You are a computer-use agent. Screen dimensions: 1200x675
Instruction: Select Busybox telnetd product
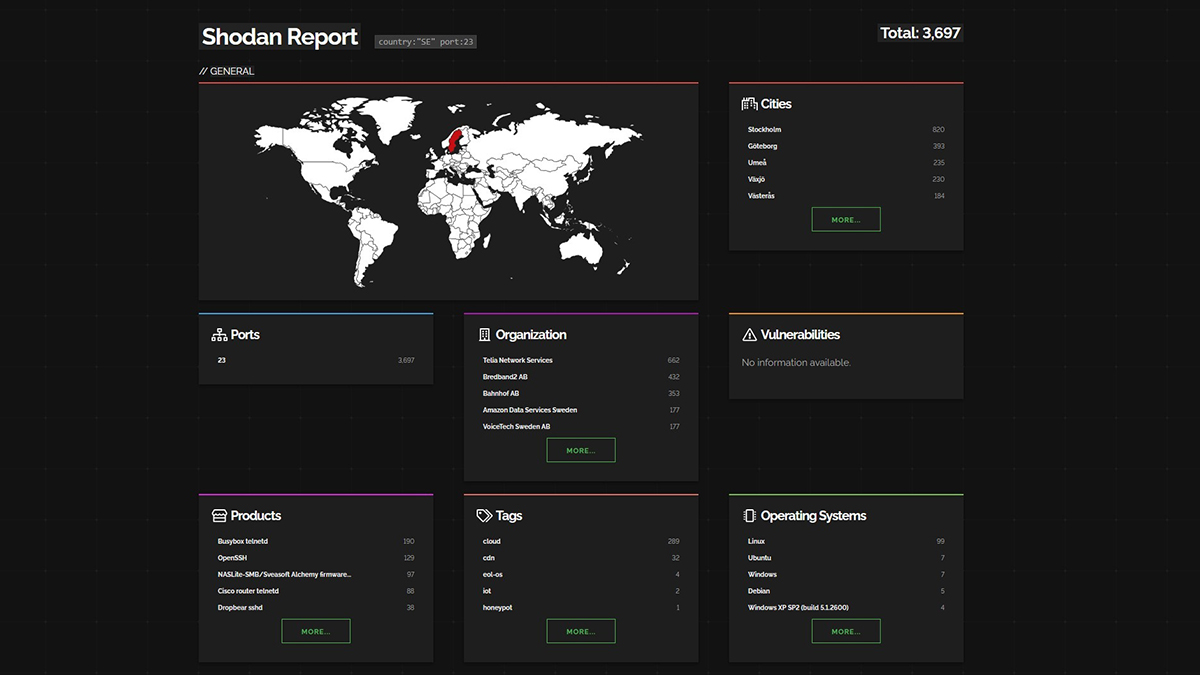pos(243,541)
